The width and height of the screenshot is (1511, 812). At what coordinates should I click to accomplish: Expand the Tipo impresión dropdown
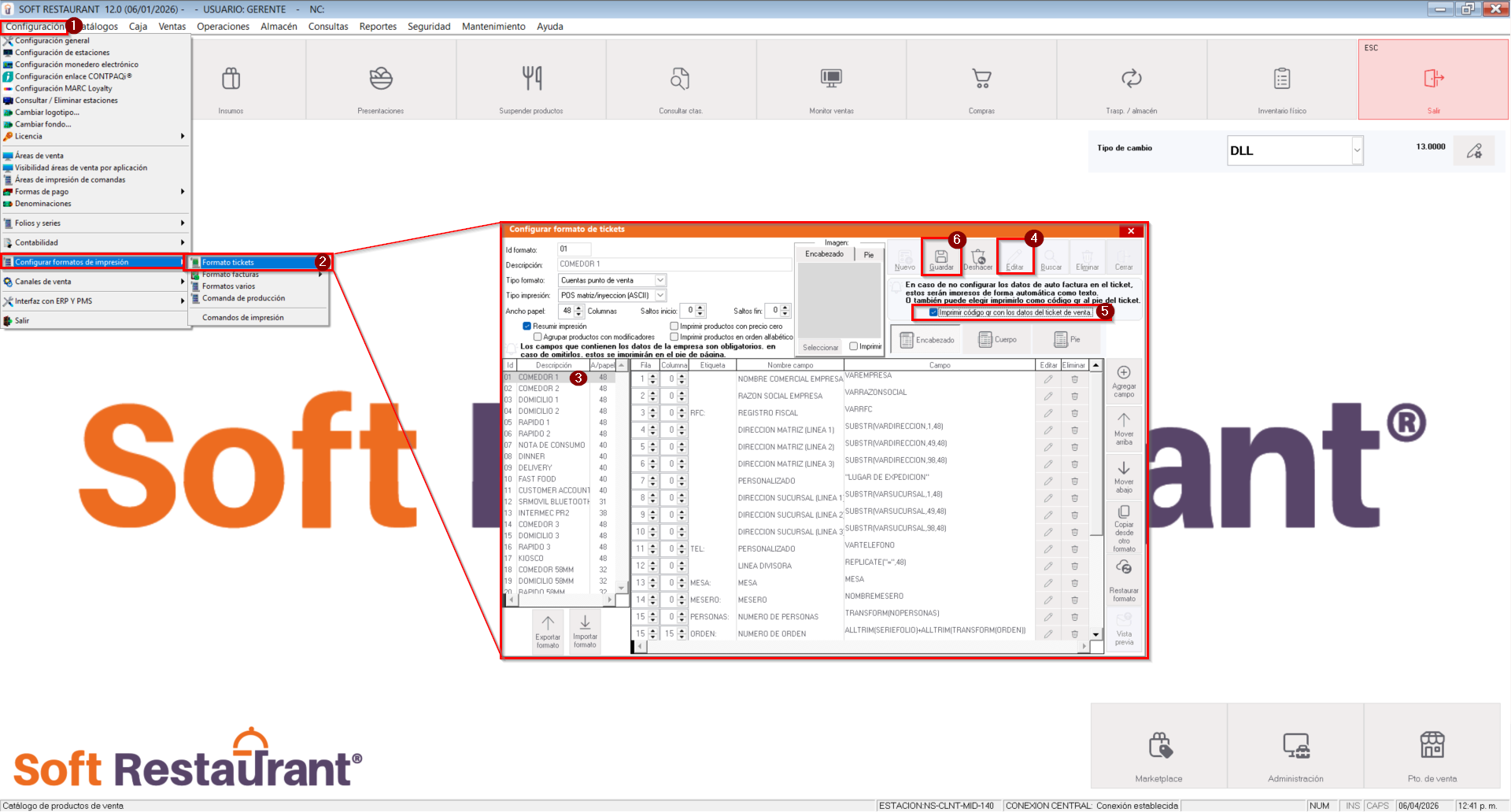click(660, 295)
